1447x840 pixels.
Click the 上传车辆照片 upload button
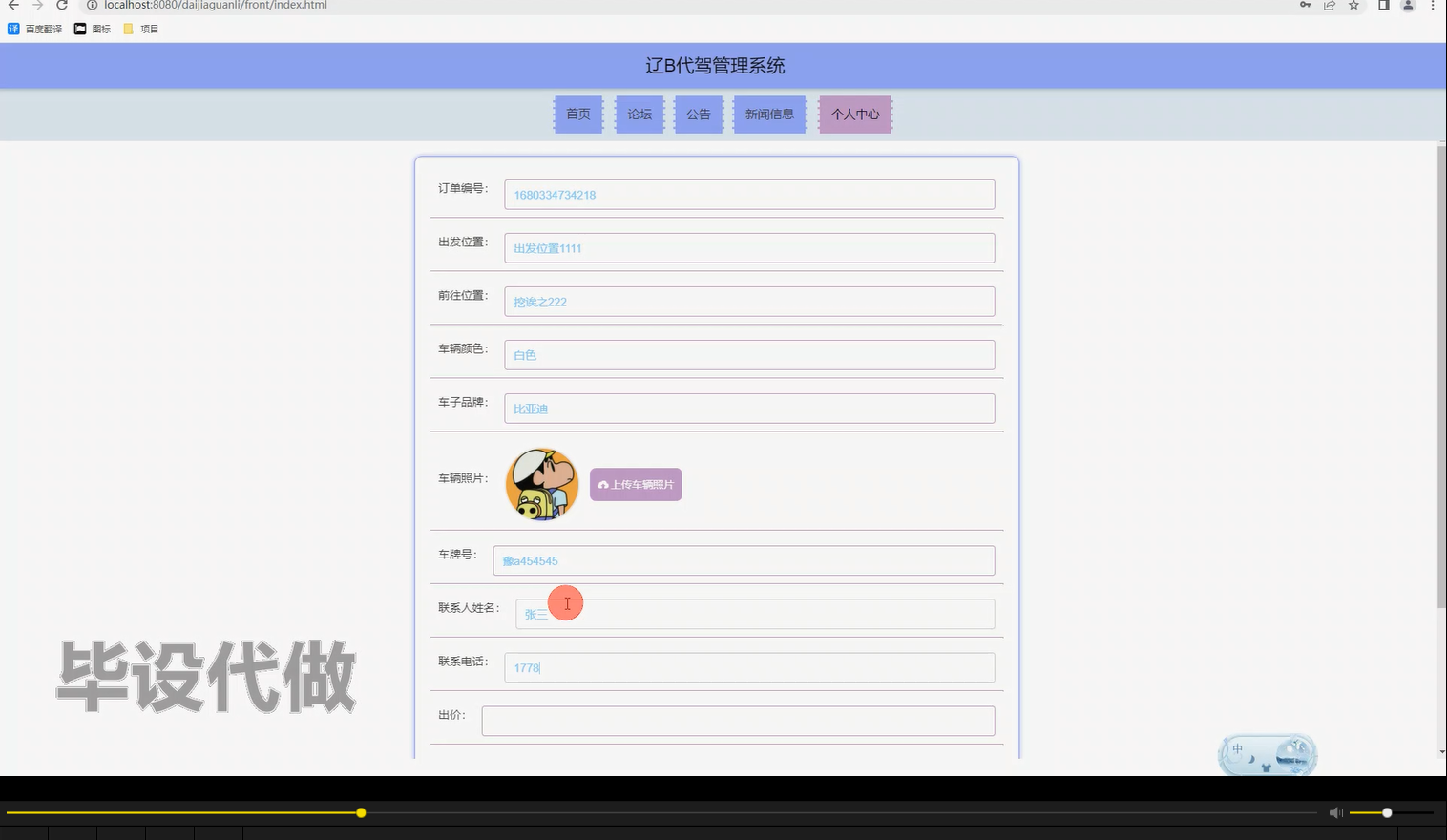pos(635,484)
